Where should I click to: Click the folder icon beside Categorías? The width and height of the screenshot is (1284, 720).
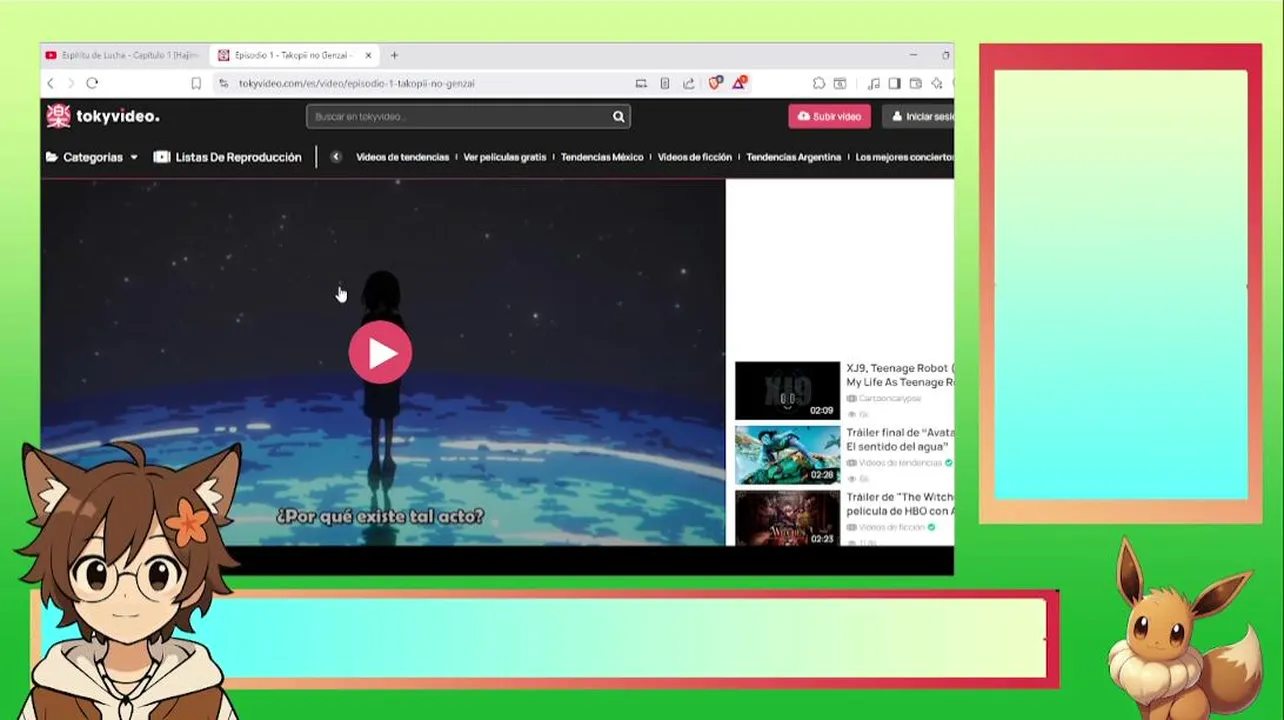point(52,157)
